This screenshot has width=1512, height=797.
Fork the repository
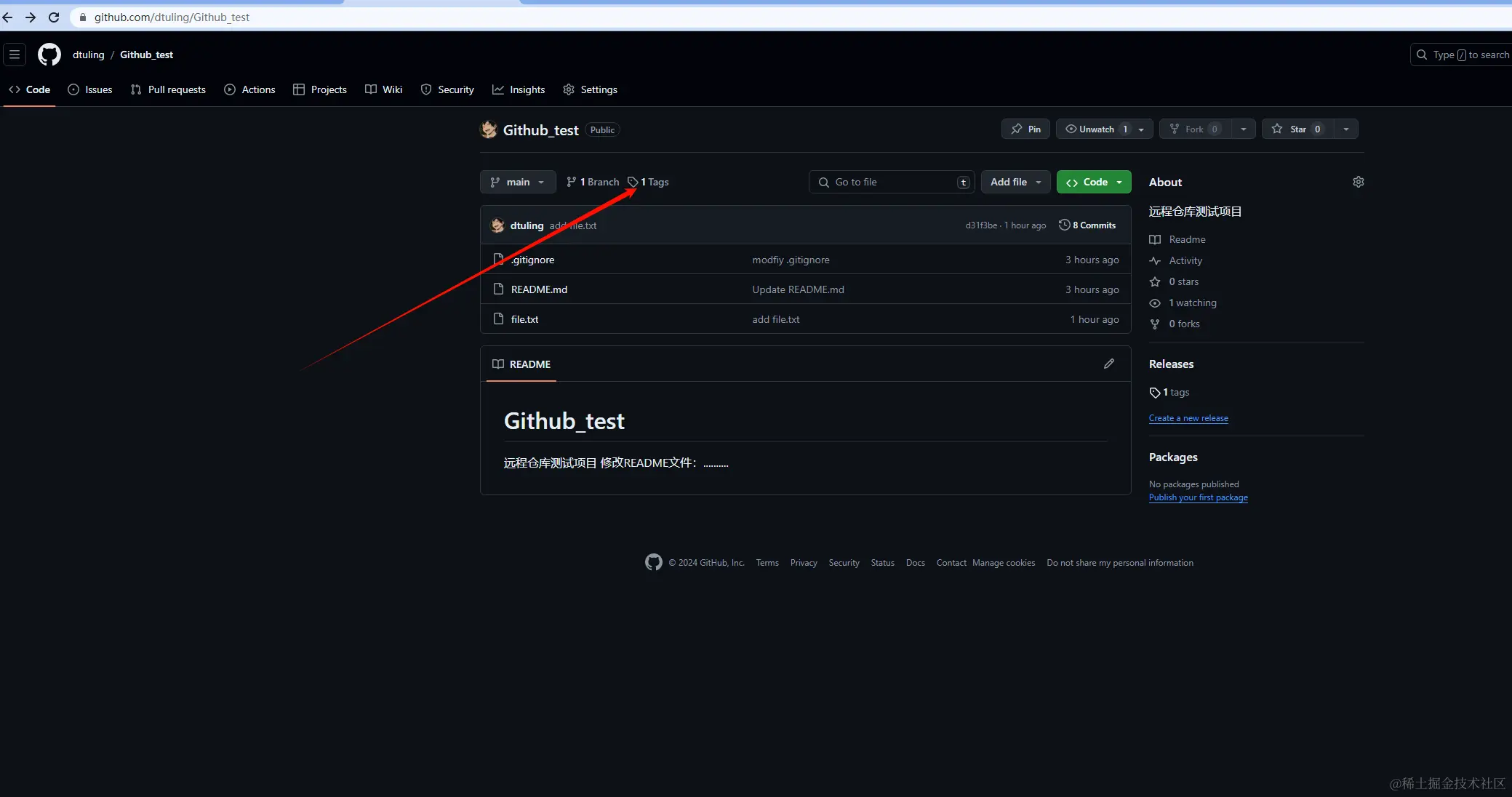click(1193, 129)
